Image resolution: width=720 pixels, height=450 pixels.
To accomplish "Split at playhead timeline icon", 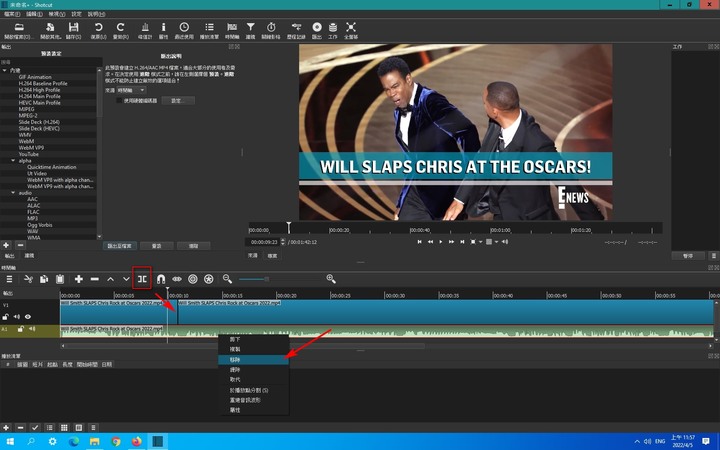I will (142, 279).
